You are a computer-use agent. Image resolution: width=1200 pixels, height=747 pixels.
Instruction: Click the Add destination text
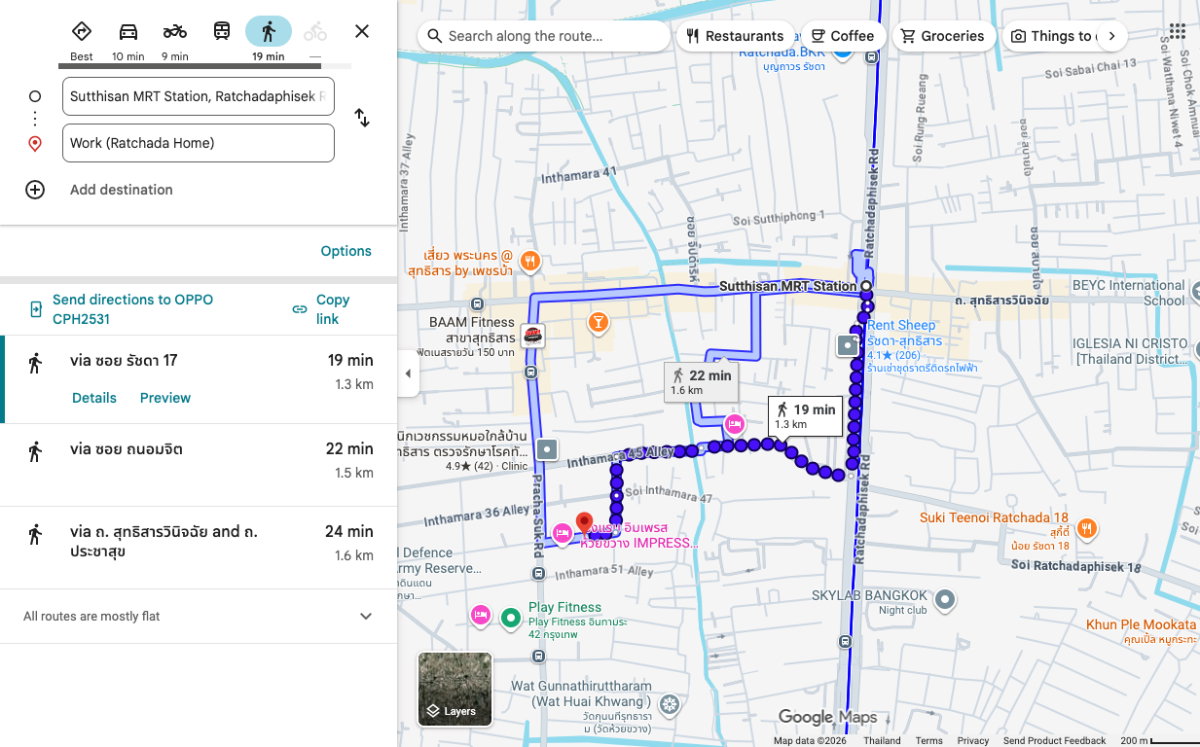pos(121,190)
